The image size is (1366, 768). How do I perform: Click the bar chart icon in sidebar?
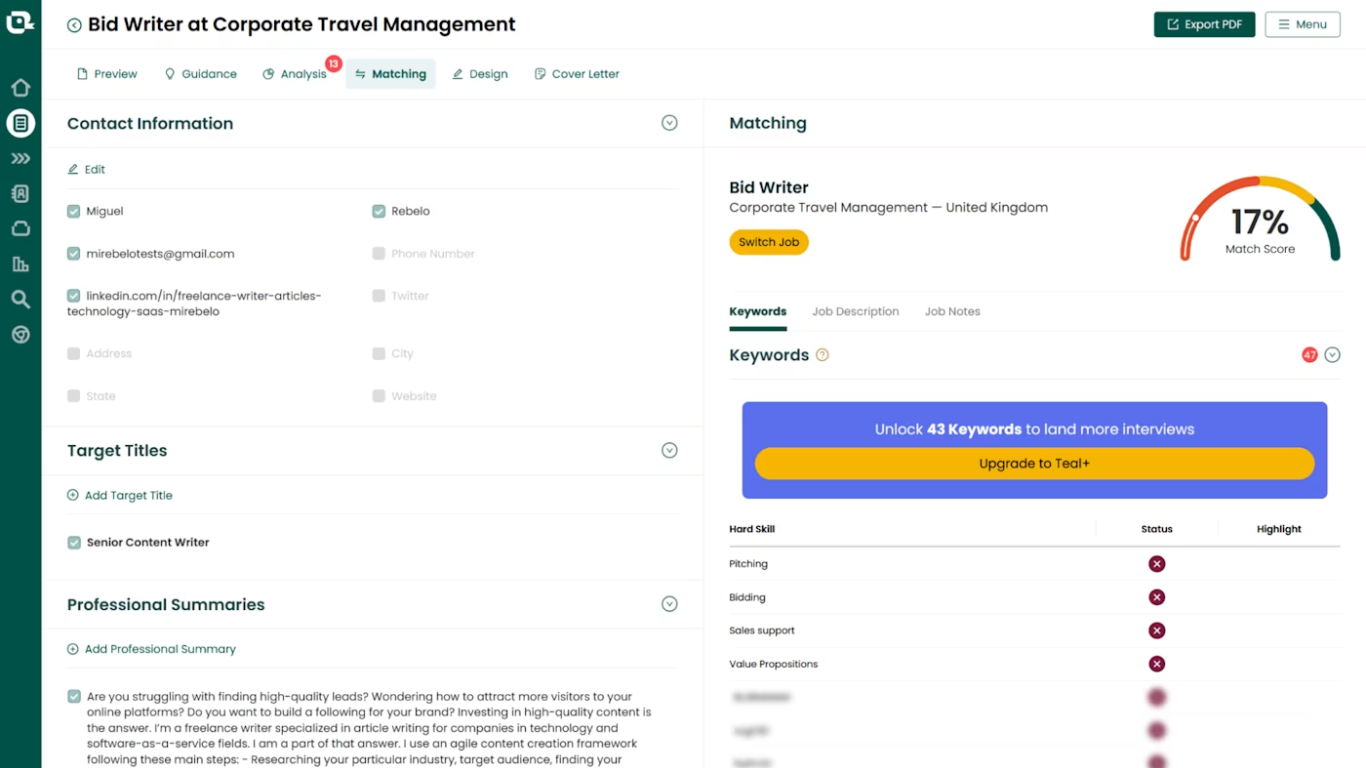click(20, 264)
